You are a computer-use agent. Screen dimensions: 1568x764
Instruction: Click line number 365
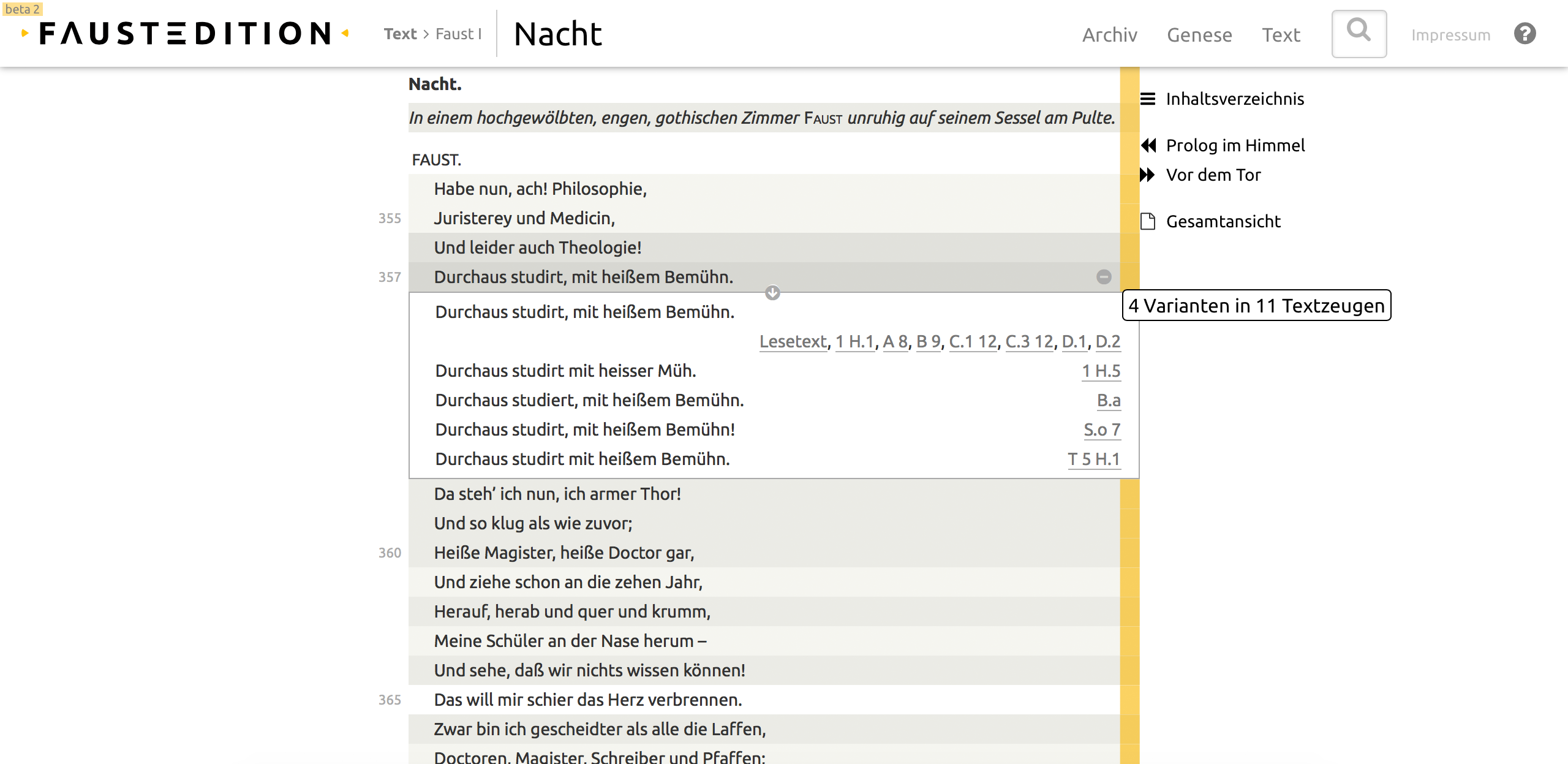[390, 700]
